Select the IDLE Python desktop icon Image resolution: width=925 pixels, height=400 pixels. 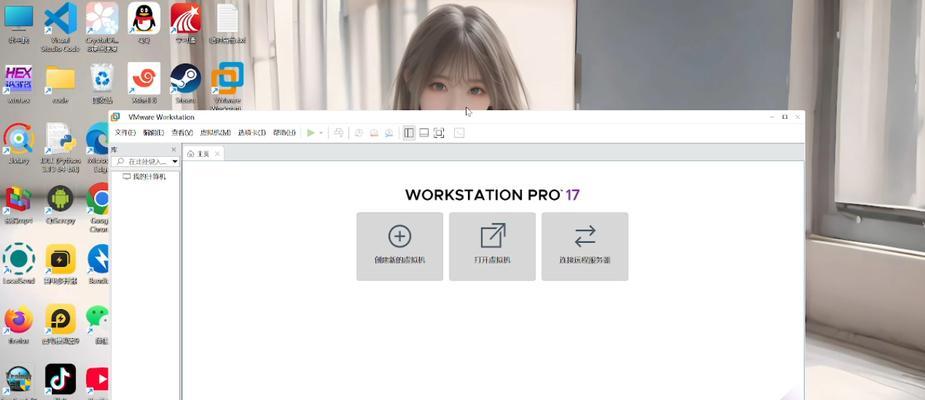(60, 146)
